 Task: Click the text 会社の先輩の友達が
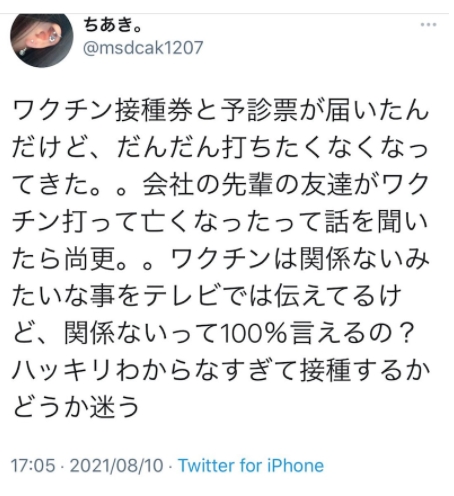(262, 185)
